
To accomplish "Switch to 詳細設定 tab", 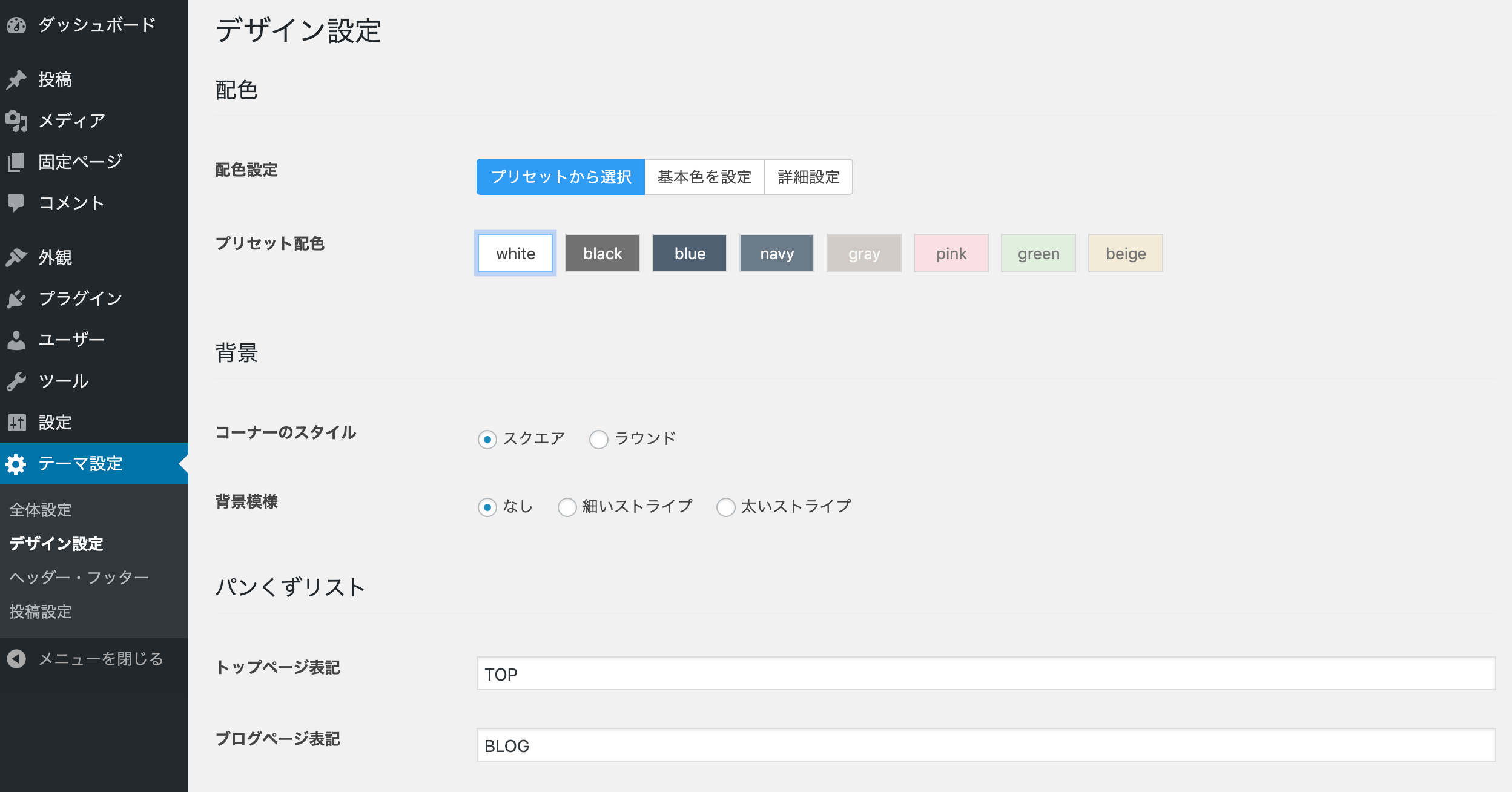I will coord(808,177).
